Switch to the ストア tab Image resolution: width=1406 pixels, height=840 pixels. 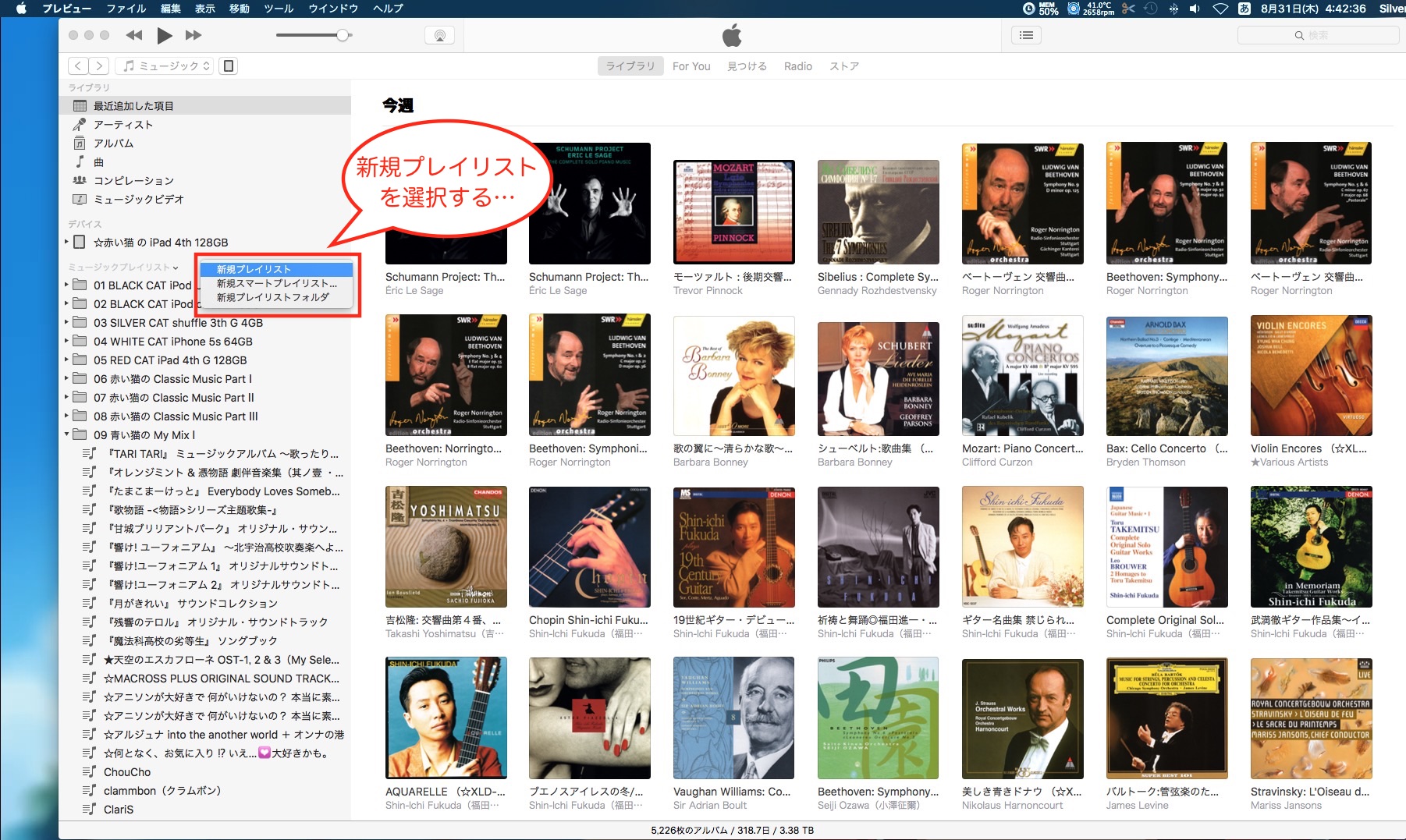(844, 66)
